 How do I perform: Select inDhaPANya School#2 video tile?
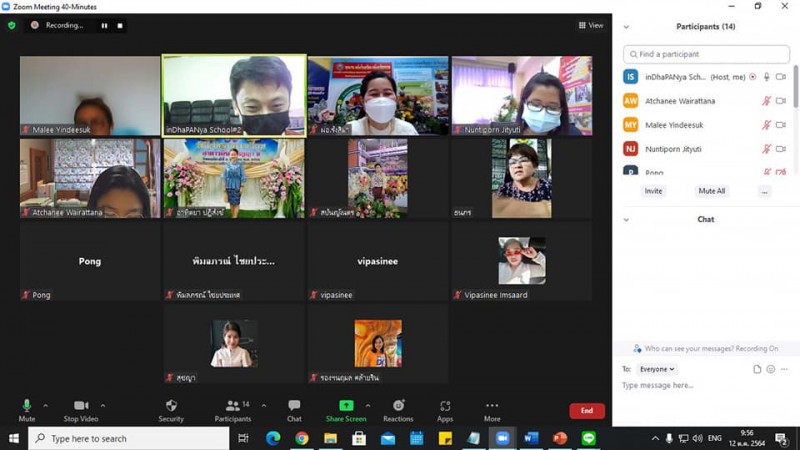point(234,95)
